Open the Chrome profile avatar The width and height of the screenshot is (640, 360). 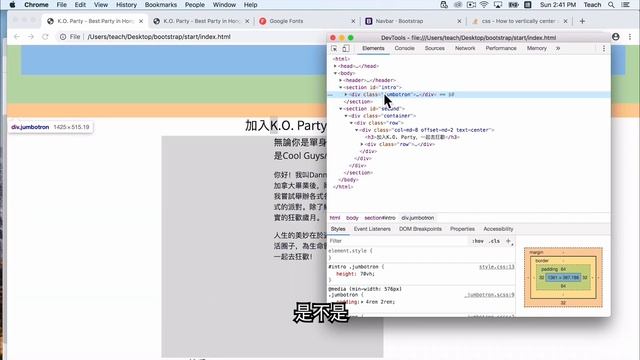point(616,37)
